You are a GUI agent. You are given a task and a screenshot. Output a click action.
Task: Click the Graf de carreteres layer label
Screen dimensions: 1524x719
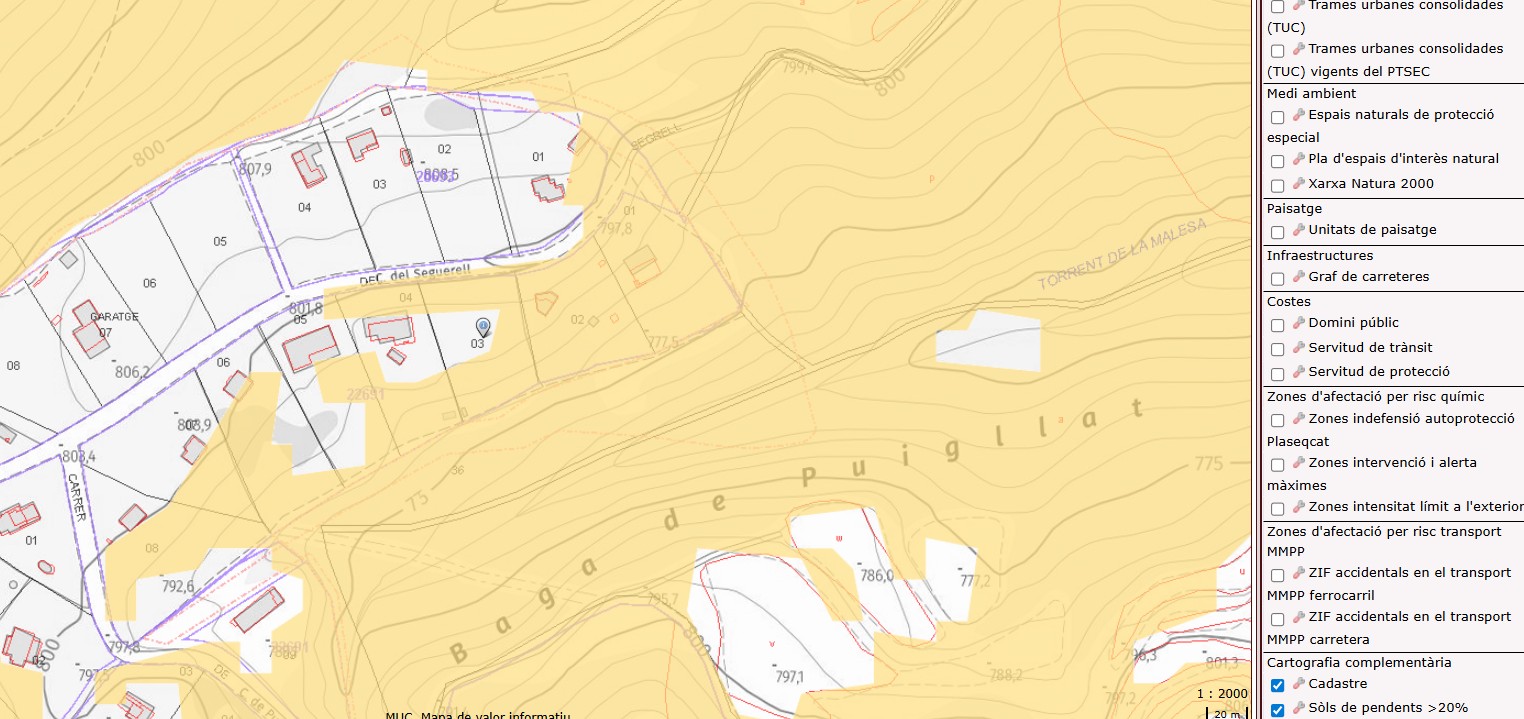click(1368, 276)
